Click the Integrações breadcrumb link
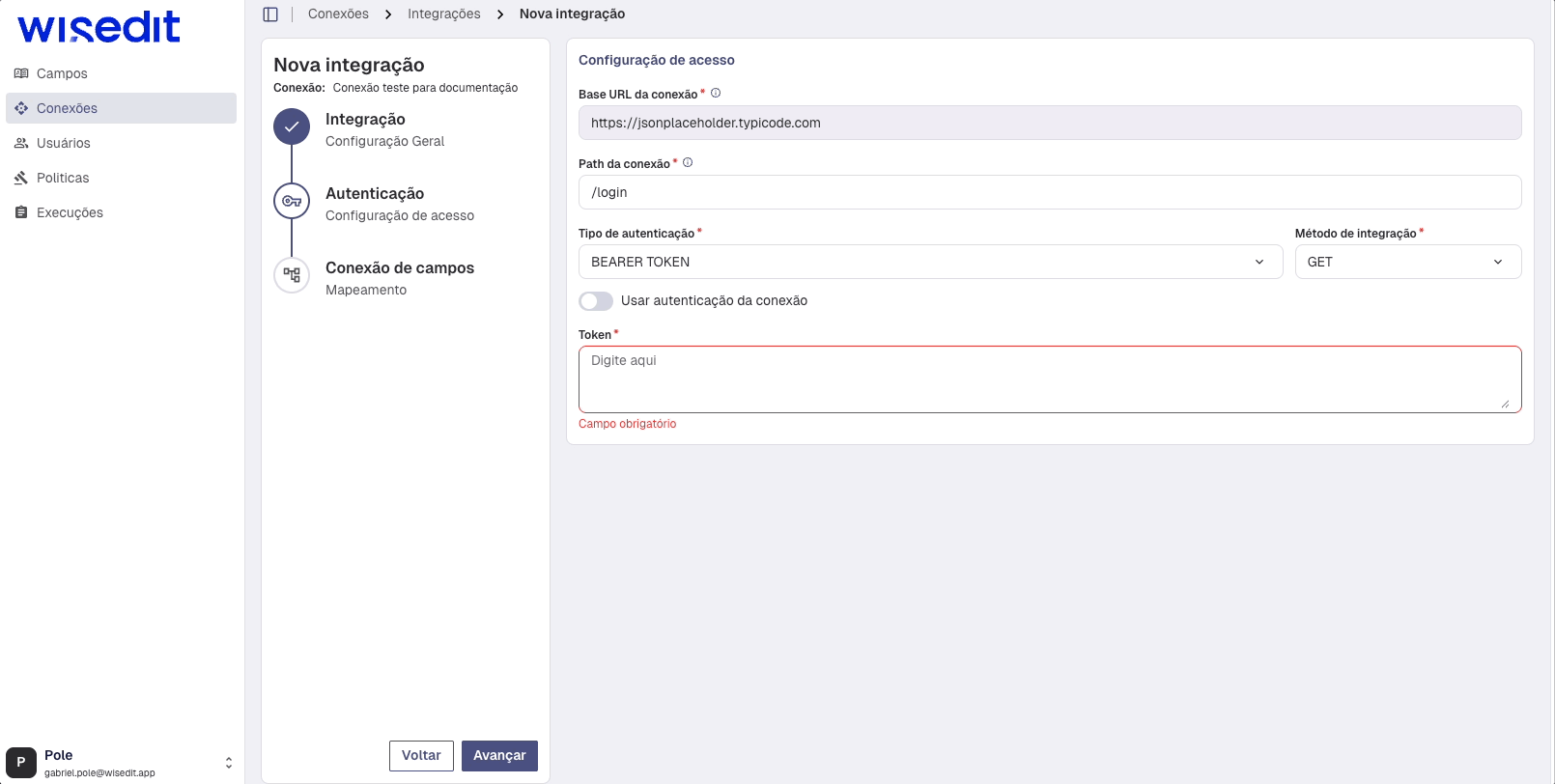 coord(443,14)
